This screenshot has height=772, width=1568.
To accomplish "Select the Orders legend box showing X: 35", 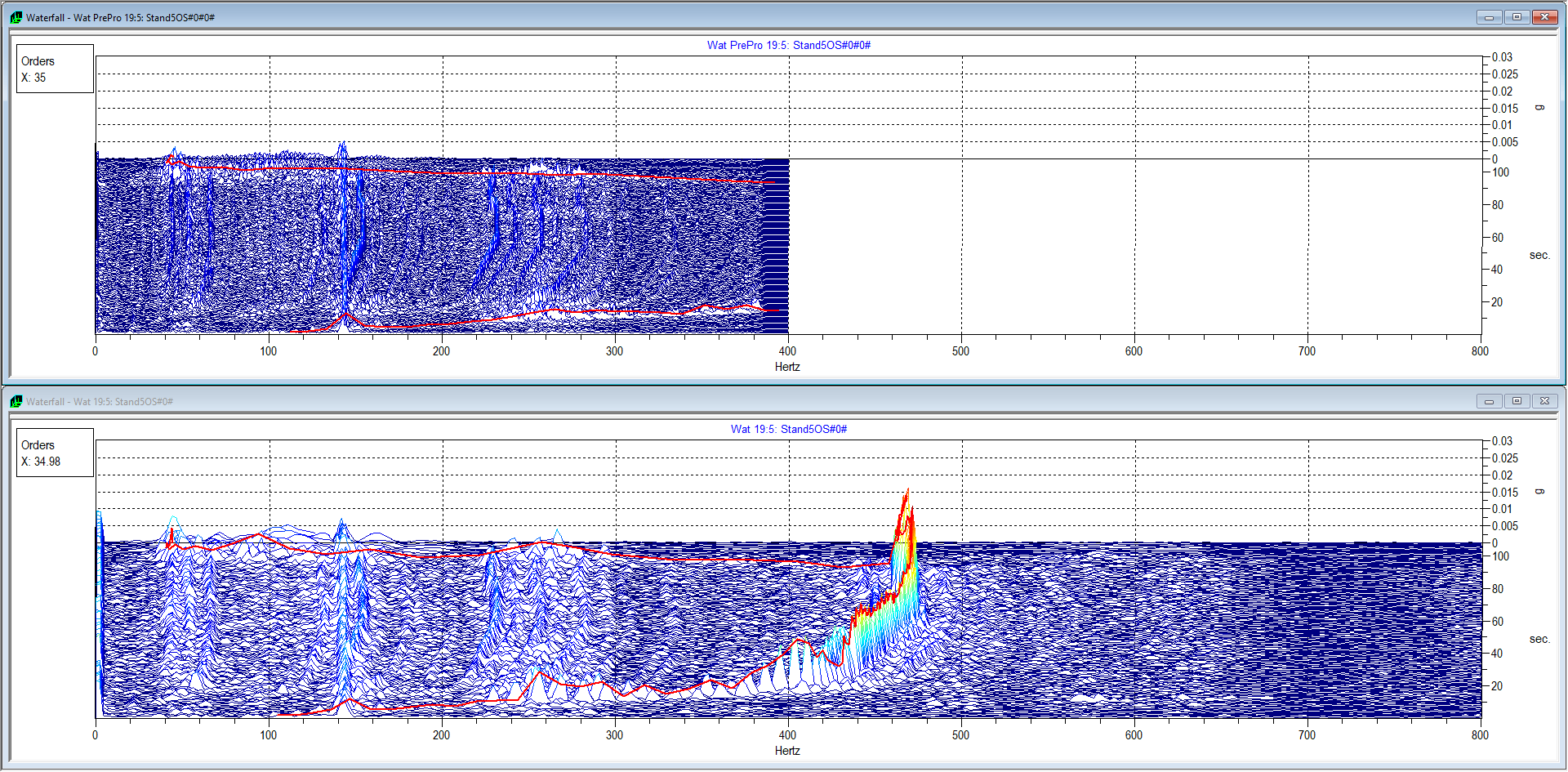I will pos(55,69).
